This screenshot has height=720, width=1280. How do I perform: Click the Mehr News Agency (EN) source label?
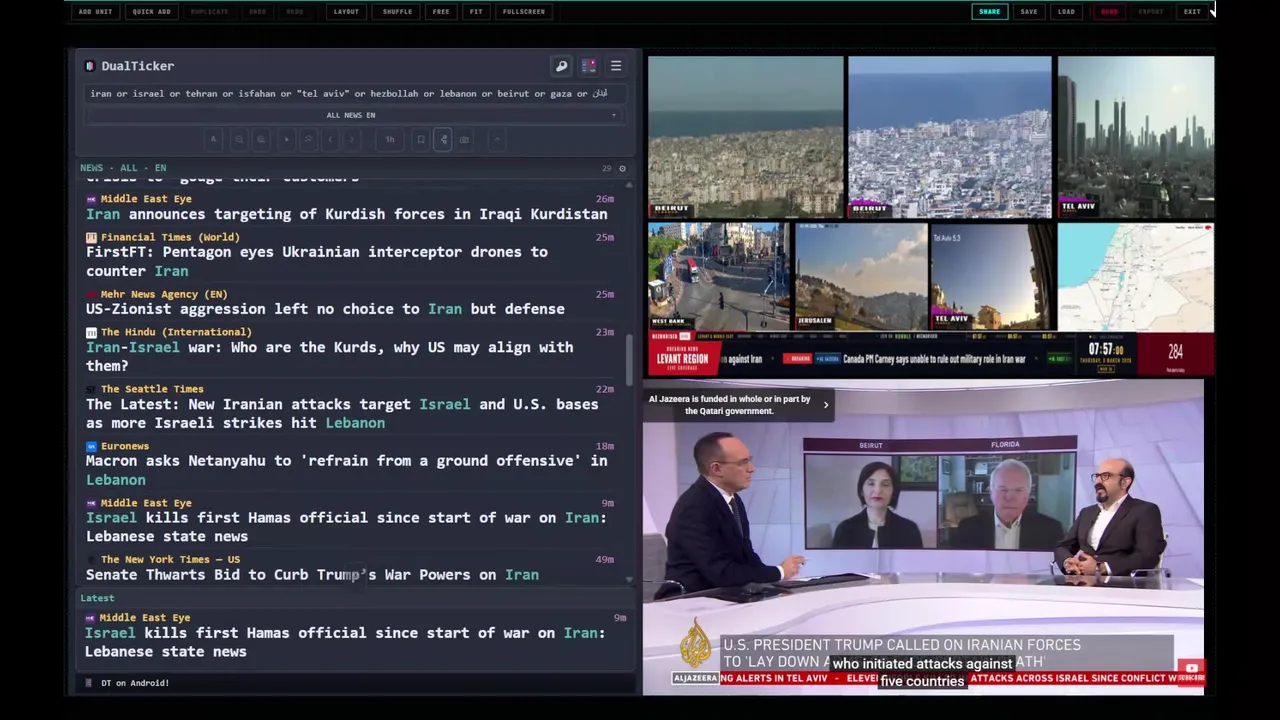(164, 294)
